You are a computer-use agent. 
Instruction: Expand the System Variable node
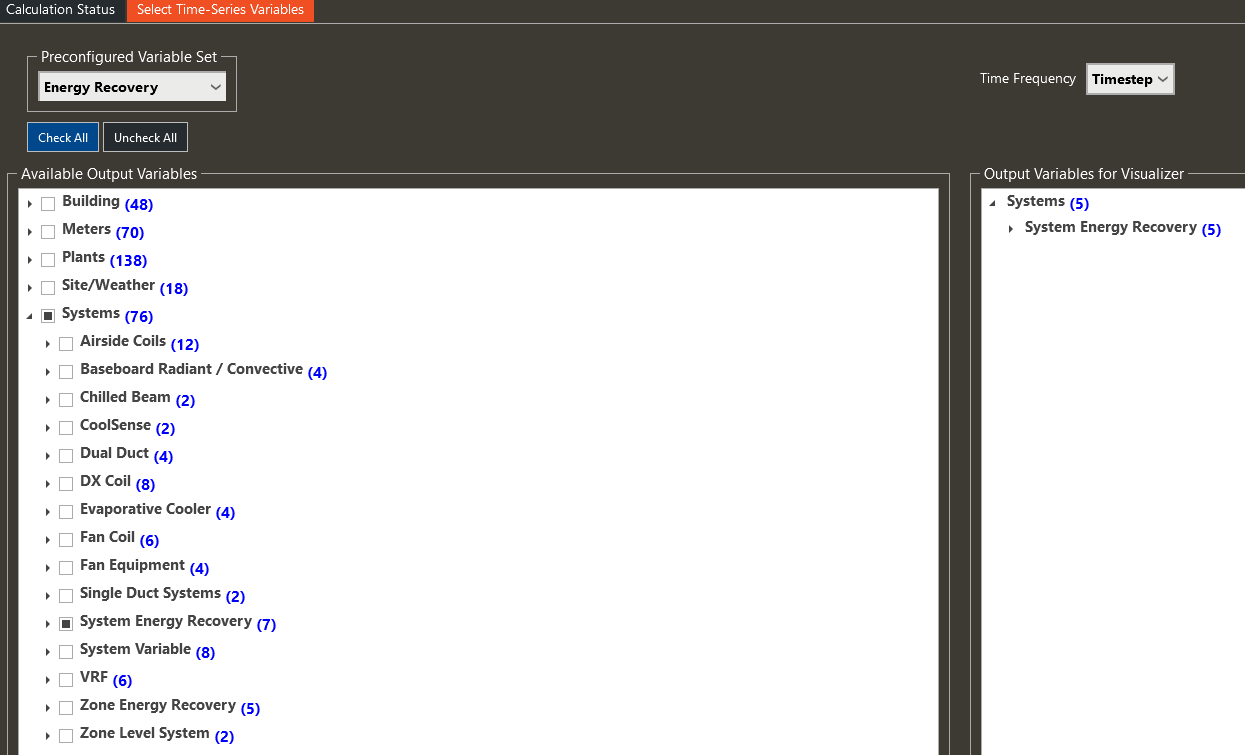click(x=48, y=652)
